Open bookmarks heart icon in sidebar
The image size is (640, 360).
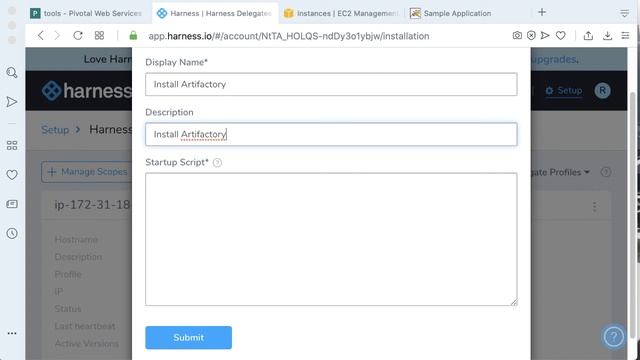[12, 175]
